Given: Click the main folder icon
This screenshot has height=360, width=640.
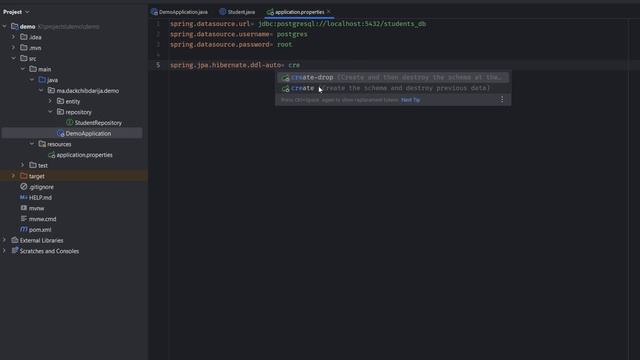Looking at the screenshot, I should (33, 69).
